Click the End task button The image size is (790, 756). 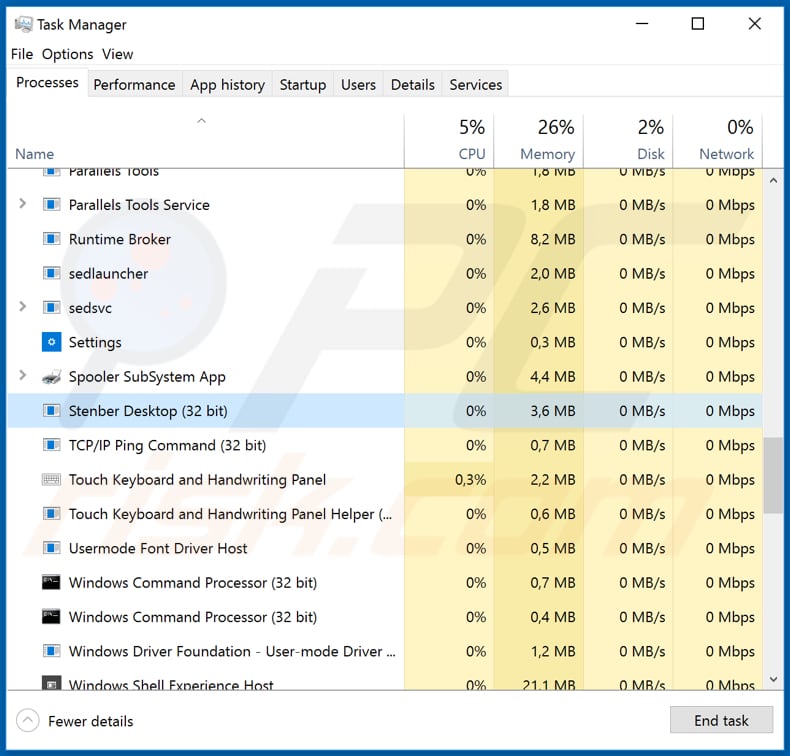(721, 720)
